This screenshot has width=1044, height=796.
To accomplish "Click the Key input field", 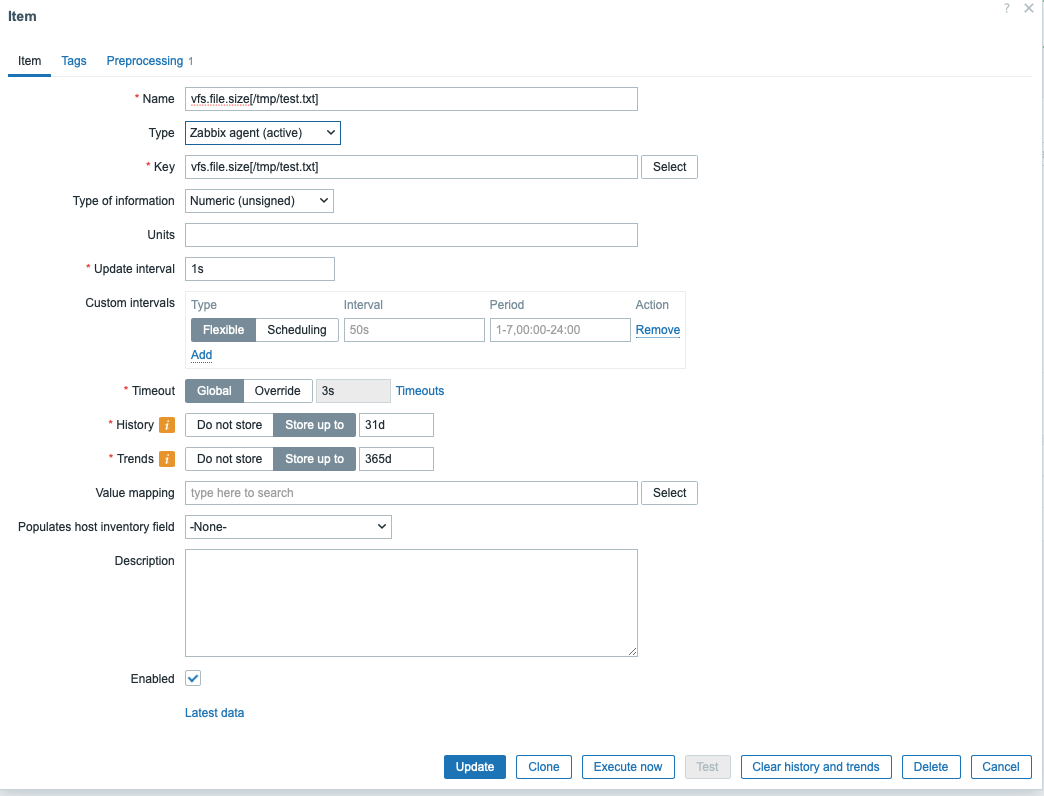I will (x=411, y=167).
